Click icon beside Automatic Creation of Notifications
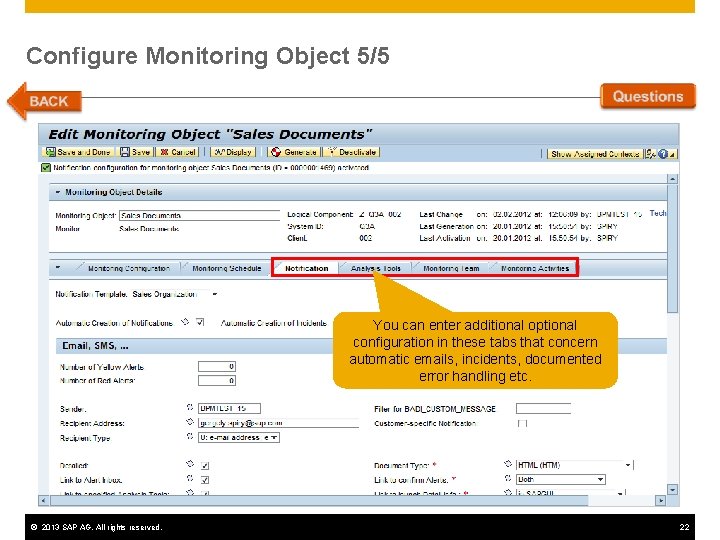The width and height of the screenshot is (720, 540). pos(185,322)
